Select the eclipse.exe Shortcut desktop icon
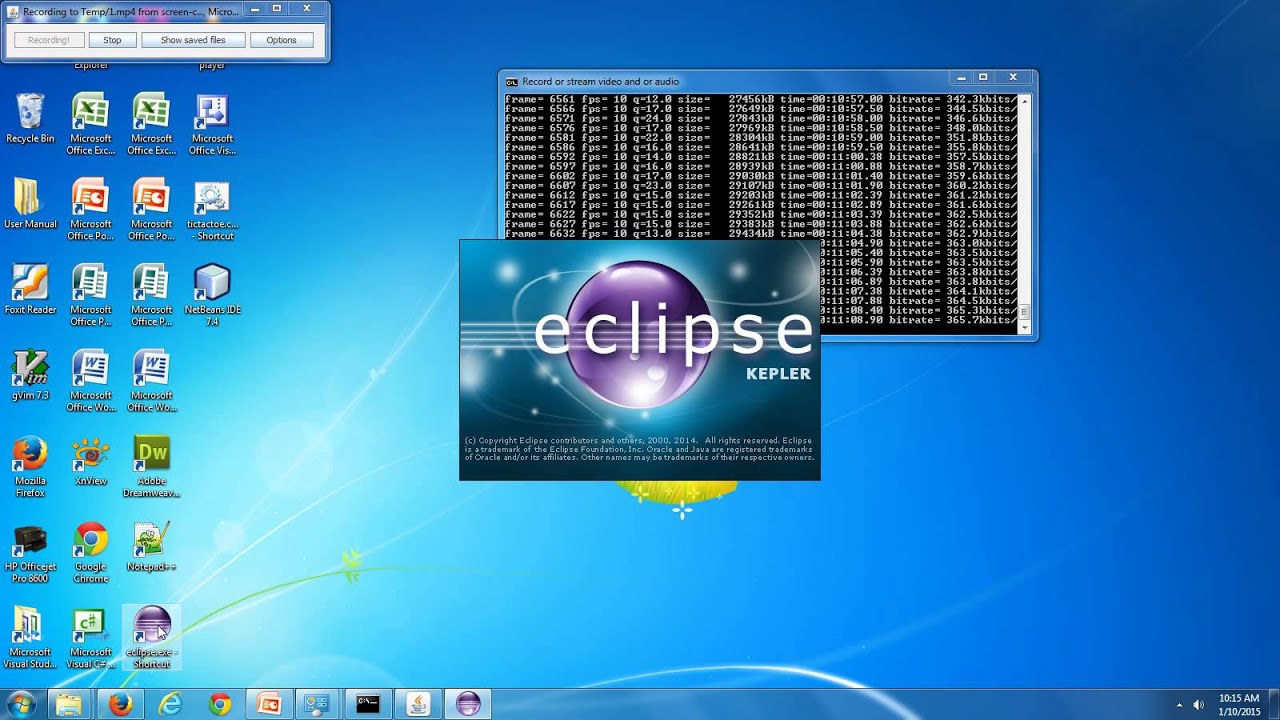The width and height of the screenshot is (1280, 720). (x=152, y=638)
